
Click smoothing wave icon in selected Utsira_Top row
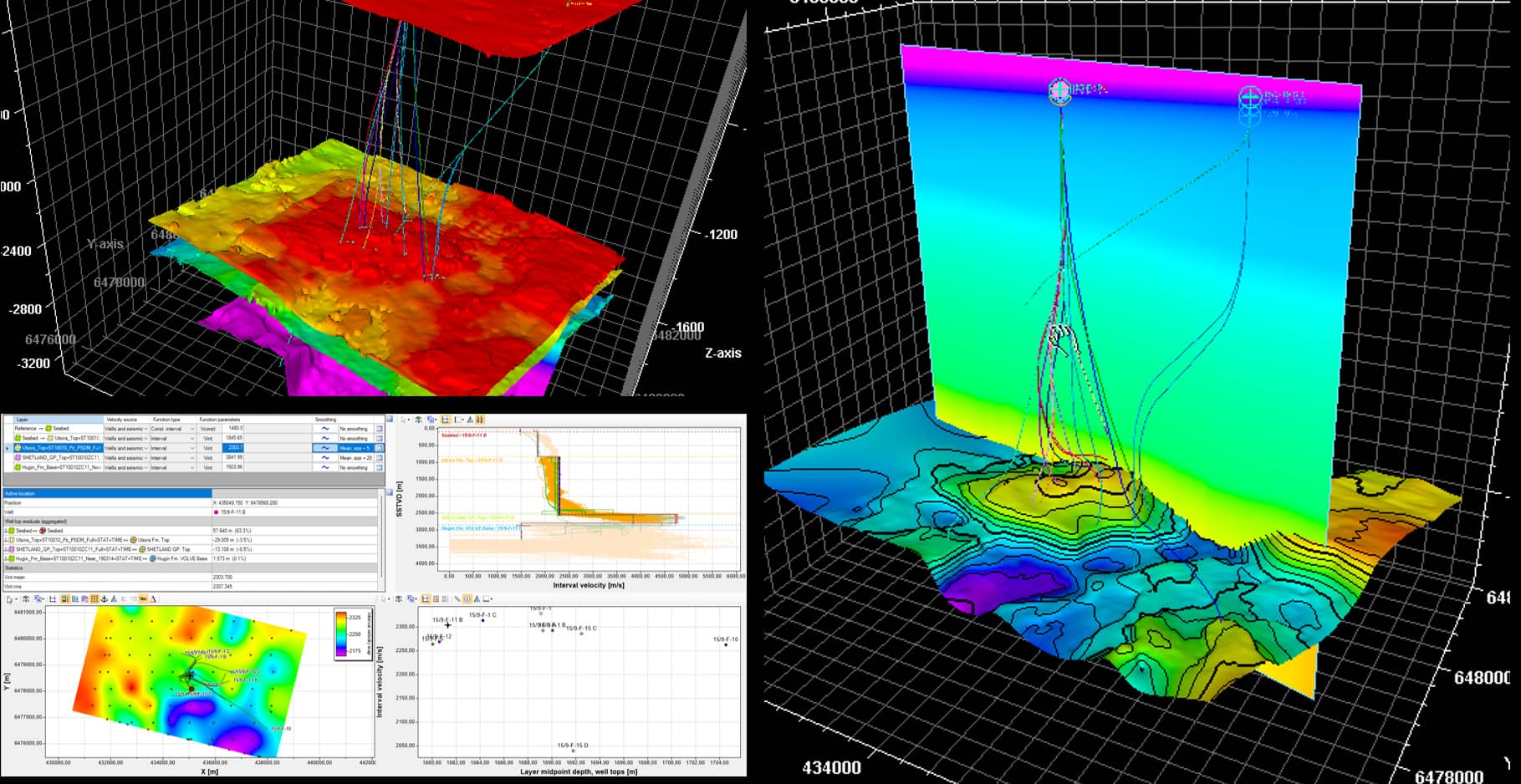325,448
